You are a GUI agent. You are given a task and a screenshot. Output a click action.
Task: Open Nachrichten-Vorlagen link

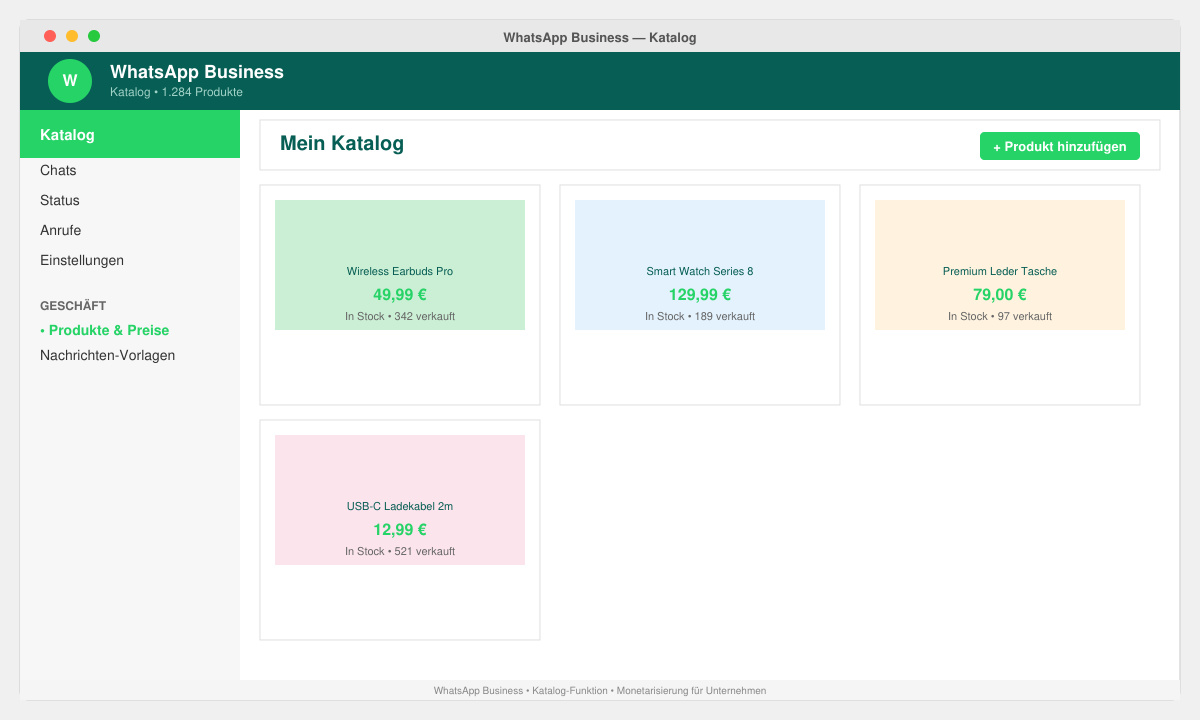[x=108, y=355]
